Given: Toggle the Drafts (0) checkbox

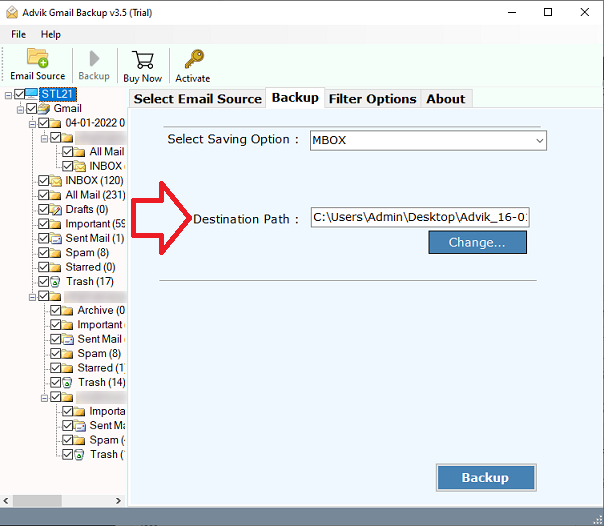Looking at the screenshot, I should click(44, 209).
